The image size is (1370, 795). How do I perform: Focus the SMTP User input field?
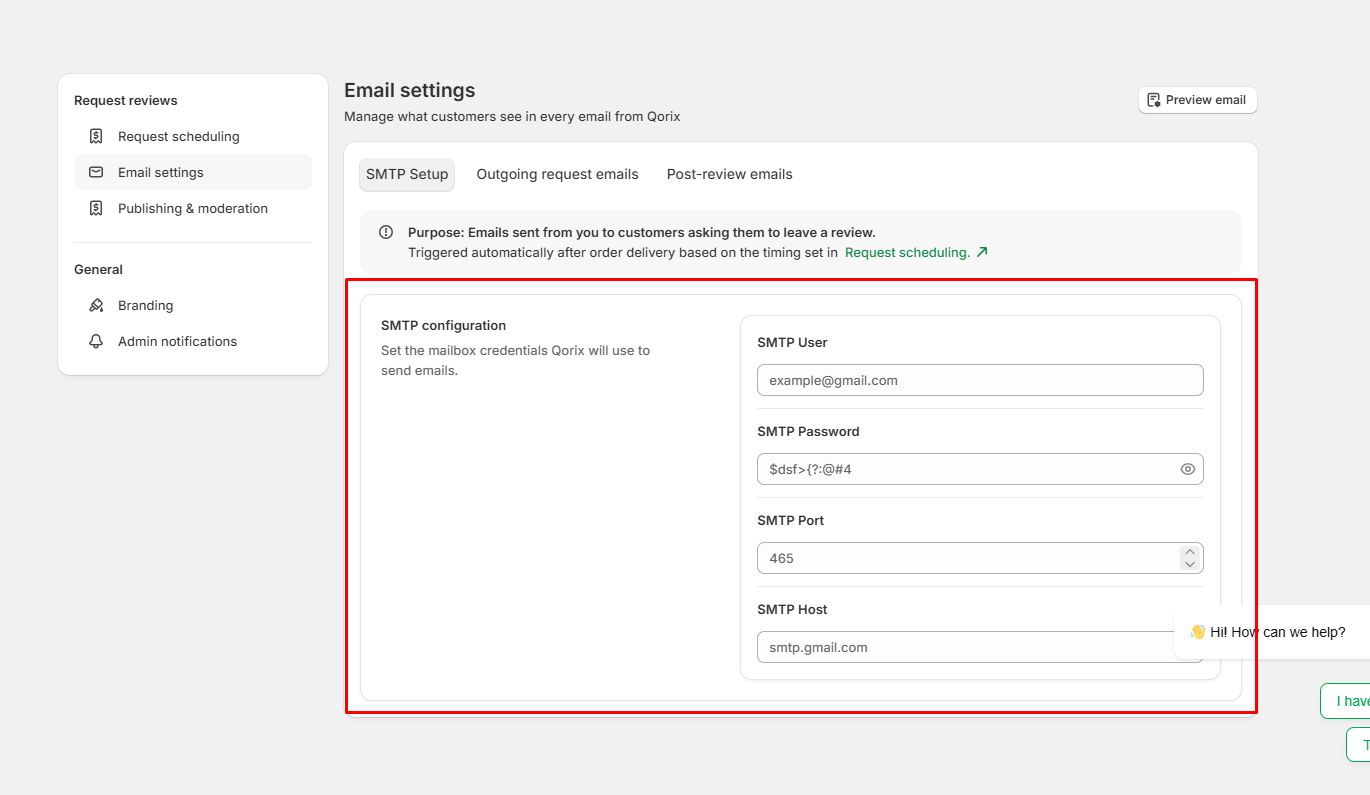pyautogui.click(x=980, y=380)
